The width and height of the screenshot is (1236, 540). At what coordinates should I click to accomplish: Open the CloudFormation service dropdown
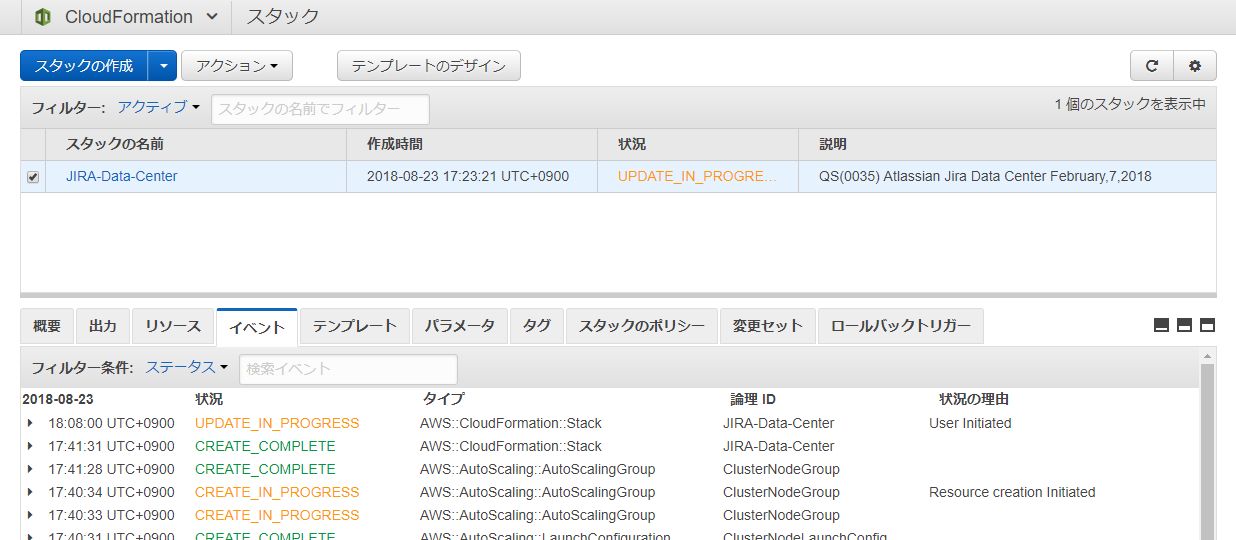click(211, 17)
